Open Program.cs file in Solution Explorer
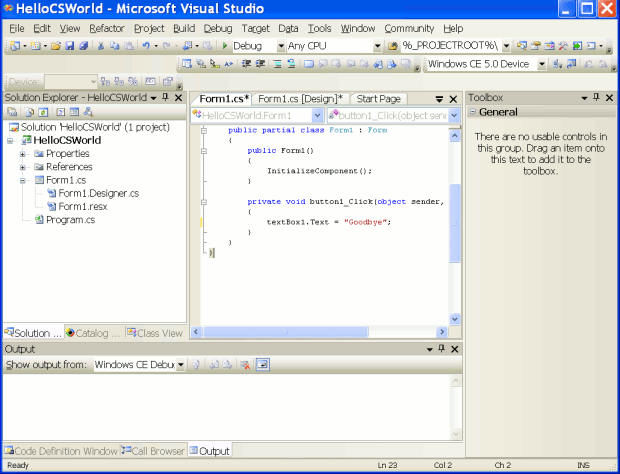The height and width of the screenshot is (474, 620). [x=70, y=219]
